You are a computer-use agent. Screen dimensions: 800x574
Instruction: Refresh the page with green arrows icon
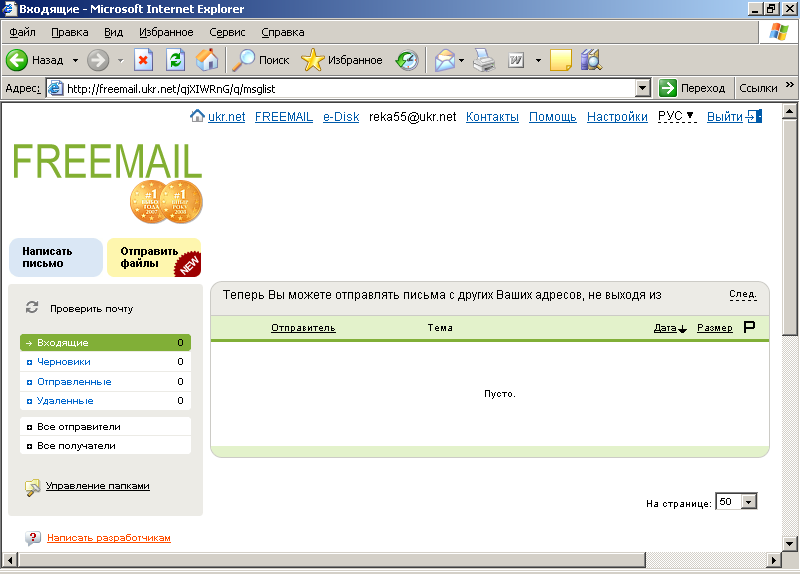click(175, 60)
